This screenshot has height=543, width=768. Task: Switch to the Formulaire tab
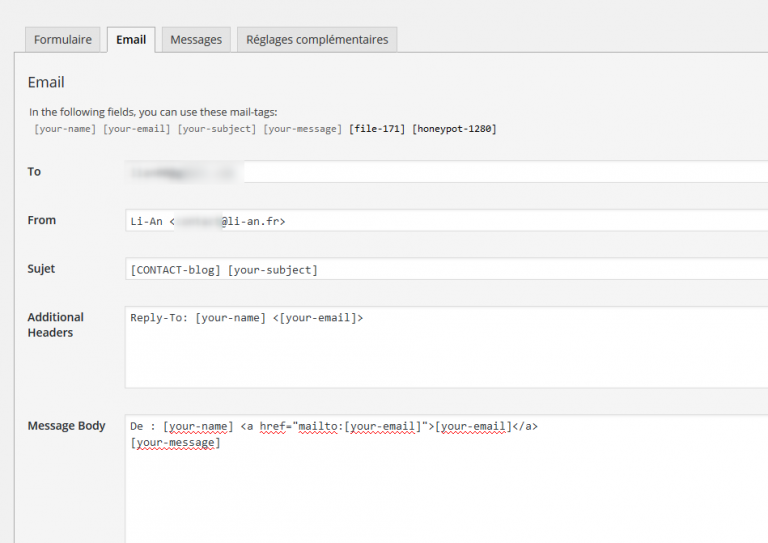point(63,40)
